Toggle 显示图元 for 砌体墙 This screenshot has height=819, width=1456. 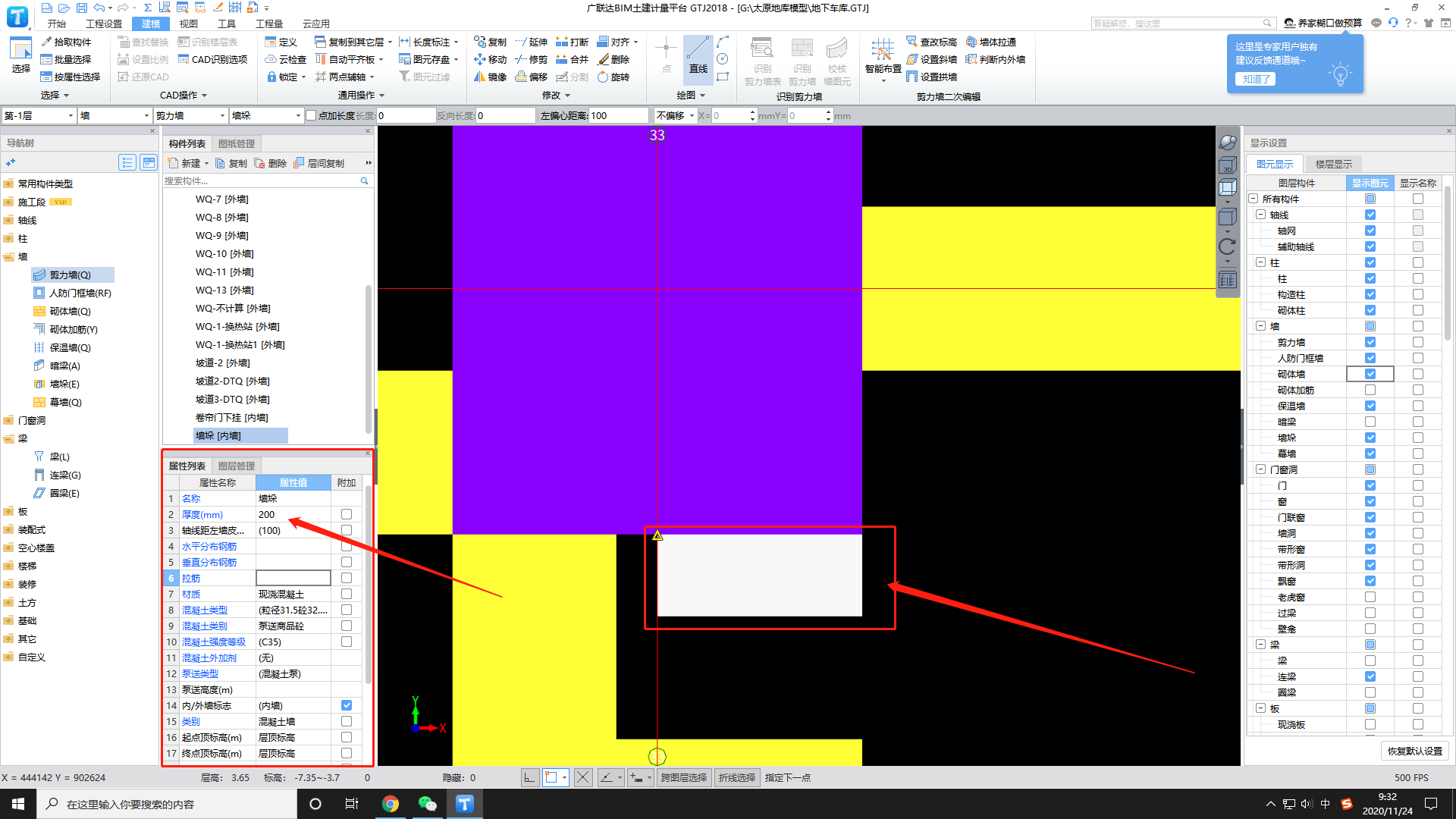point(1370,374)
